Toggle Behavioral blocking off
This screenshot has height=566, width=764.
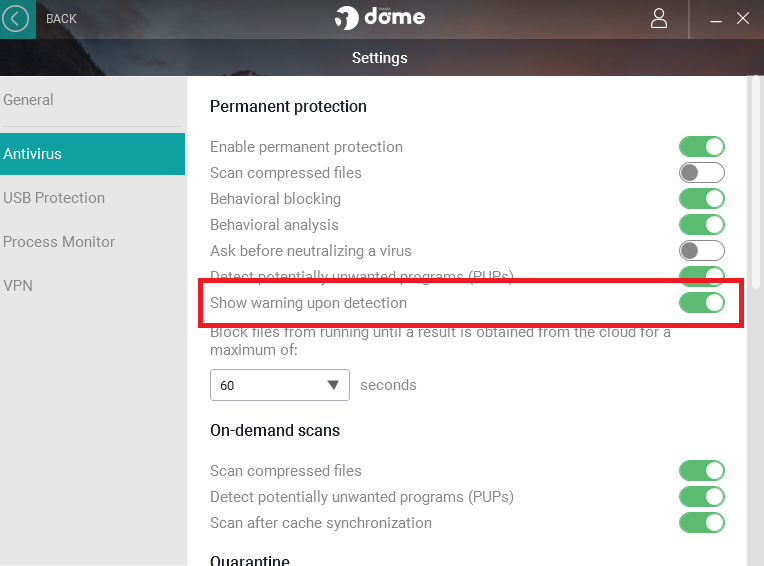click(701, 199)
